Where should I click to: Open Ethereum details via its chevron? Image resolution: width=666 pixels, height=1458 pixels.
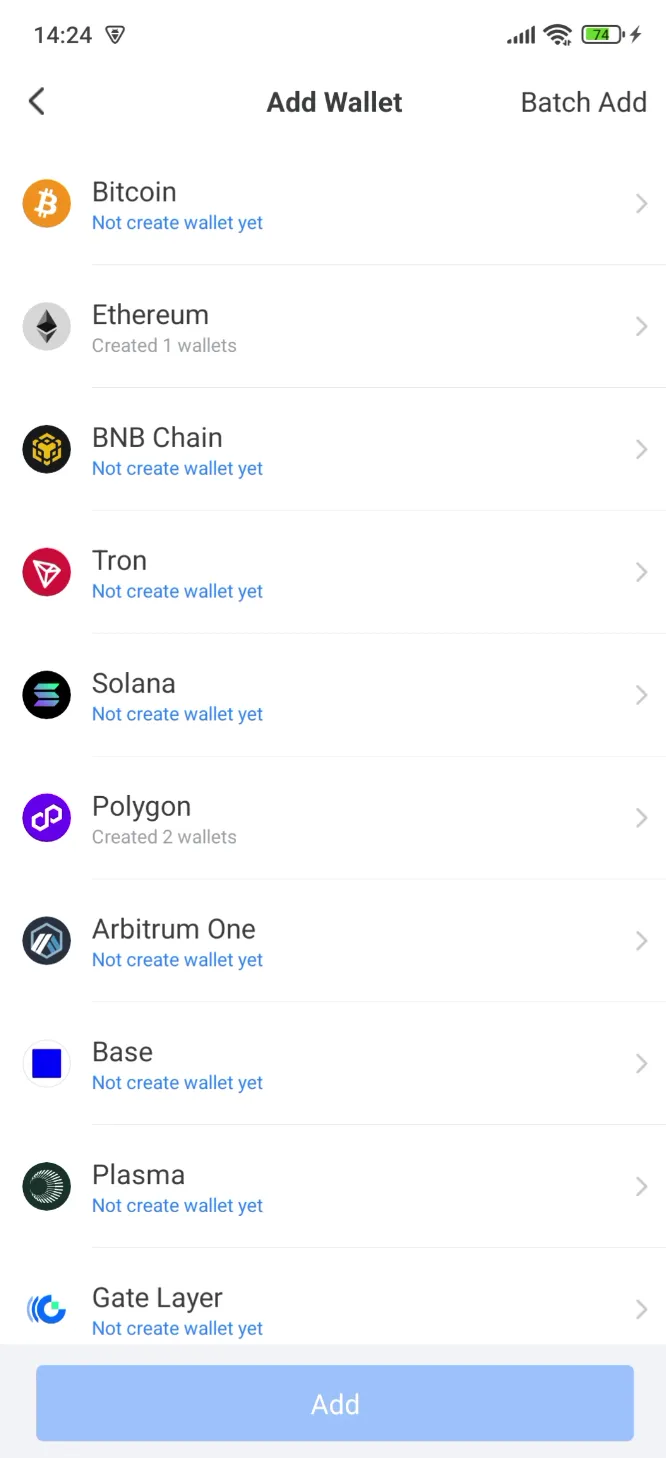(x=642, y=326)
